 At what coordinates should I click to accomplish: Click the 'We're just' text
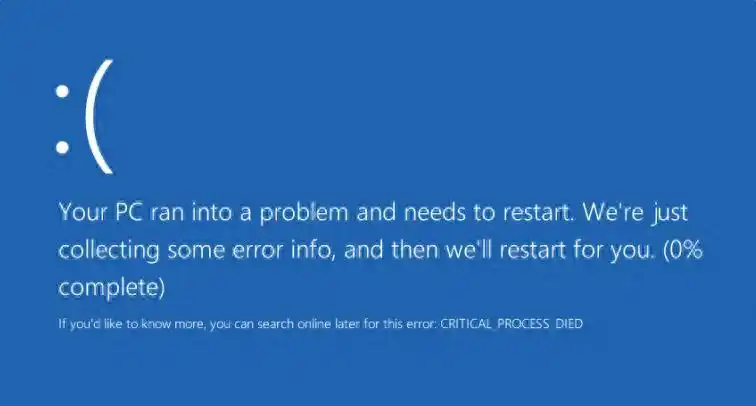click(635, 213)
